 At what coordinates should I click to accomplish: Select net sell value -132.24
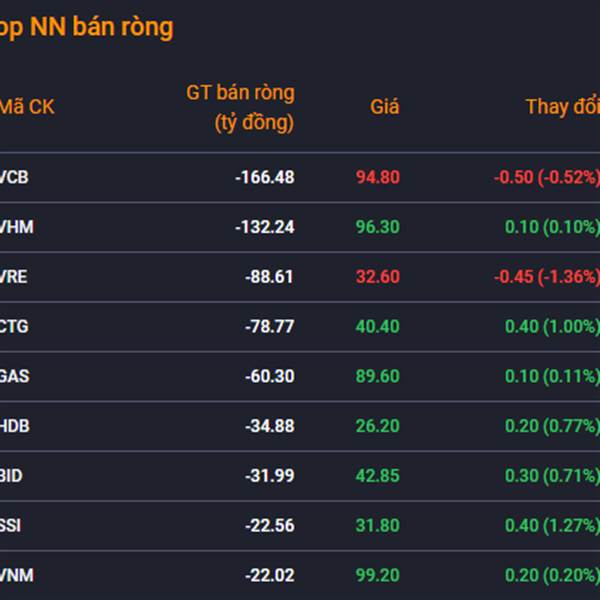[265, 227]
